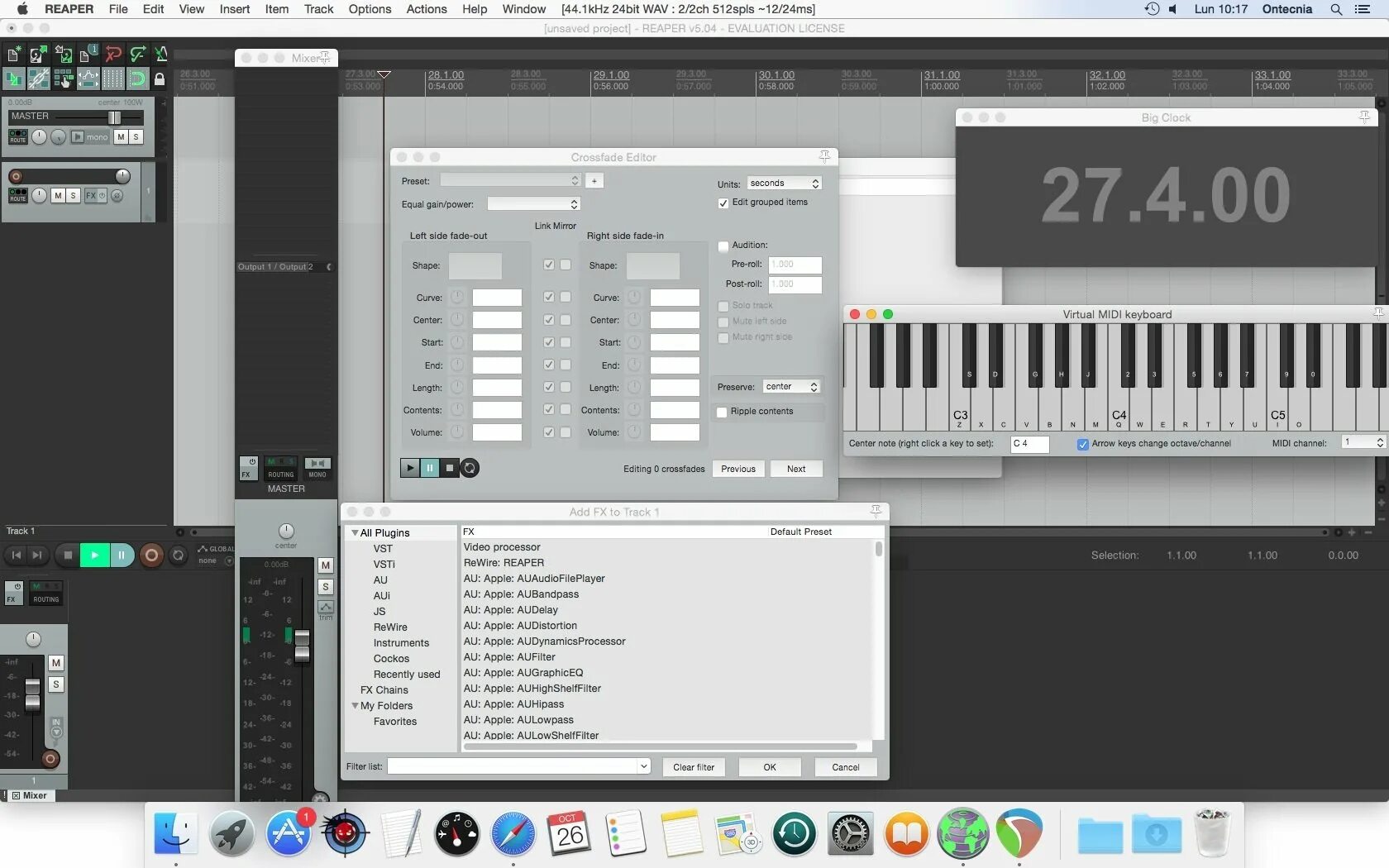Toggle repeat loop in main transport
The width and height of the screenshot is (1389, 868).
[x=178, y=556]
